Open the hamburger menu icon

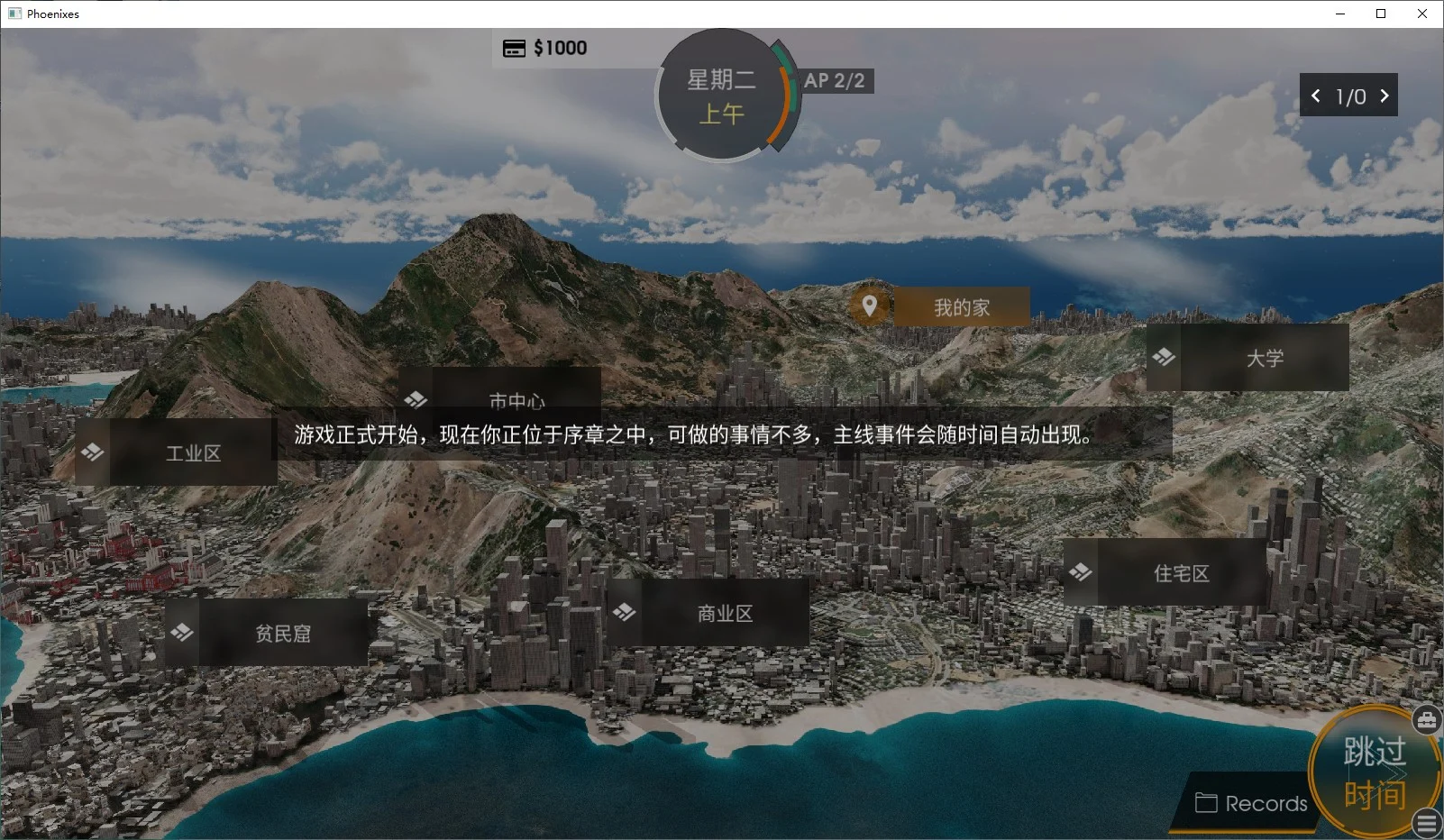[1427, 823]
